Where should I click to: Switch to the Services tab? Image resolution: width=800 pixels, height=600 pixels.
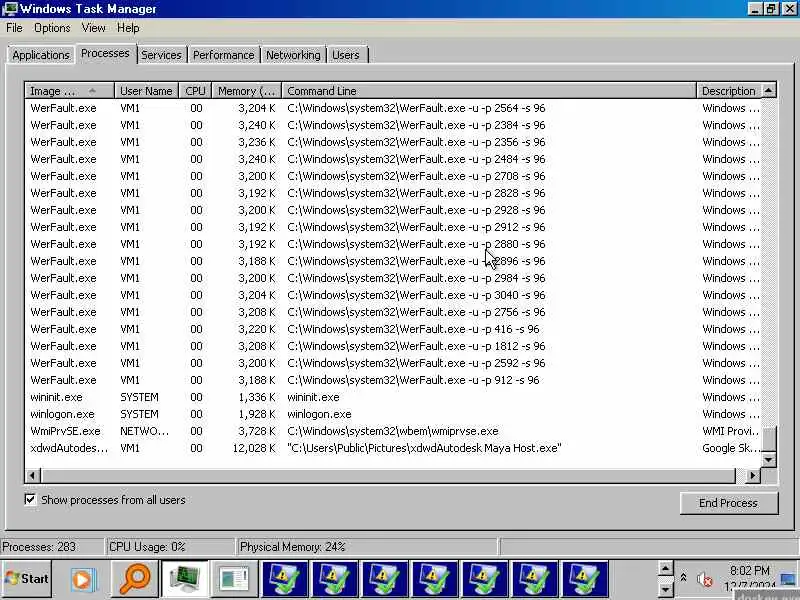pos(161,55)
